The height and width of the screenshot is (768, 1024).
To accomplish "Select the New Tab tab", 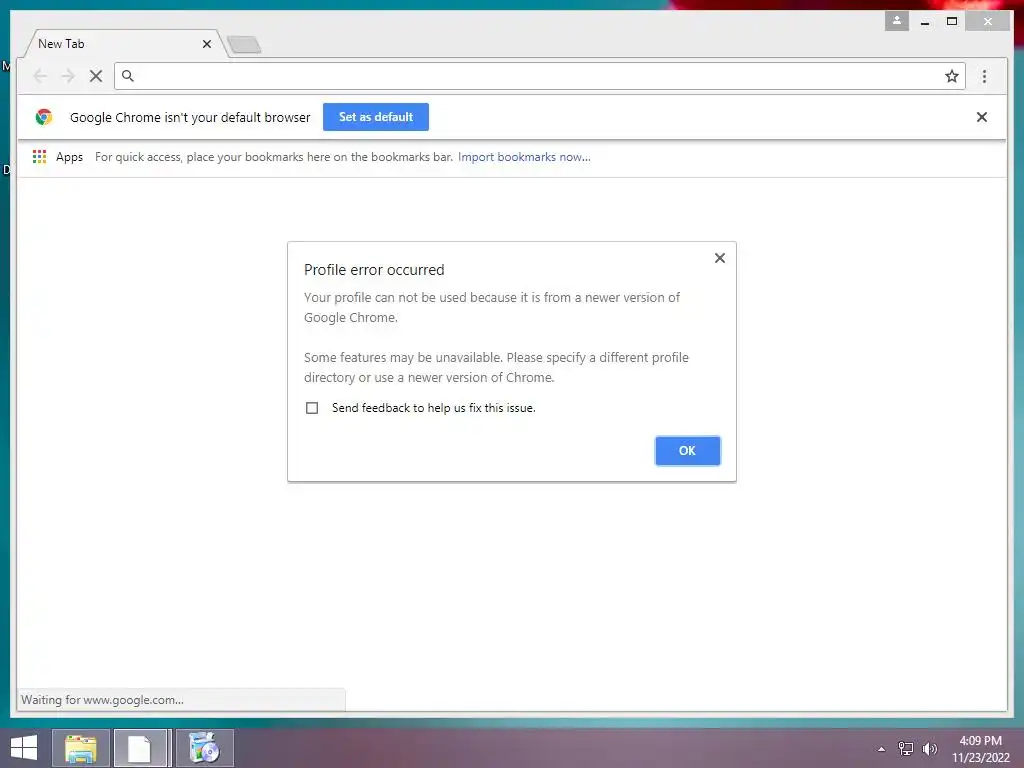I will pyautogui.click(x=124, y=44).
